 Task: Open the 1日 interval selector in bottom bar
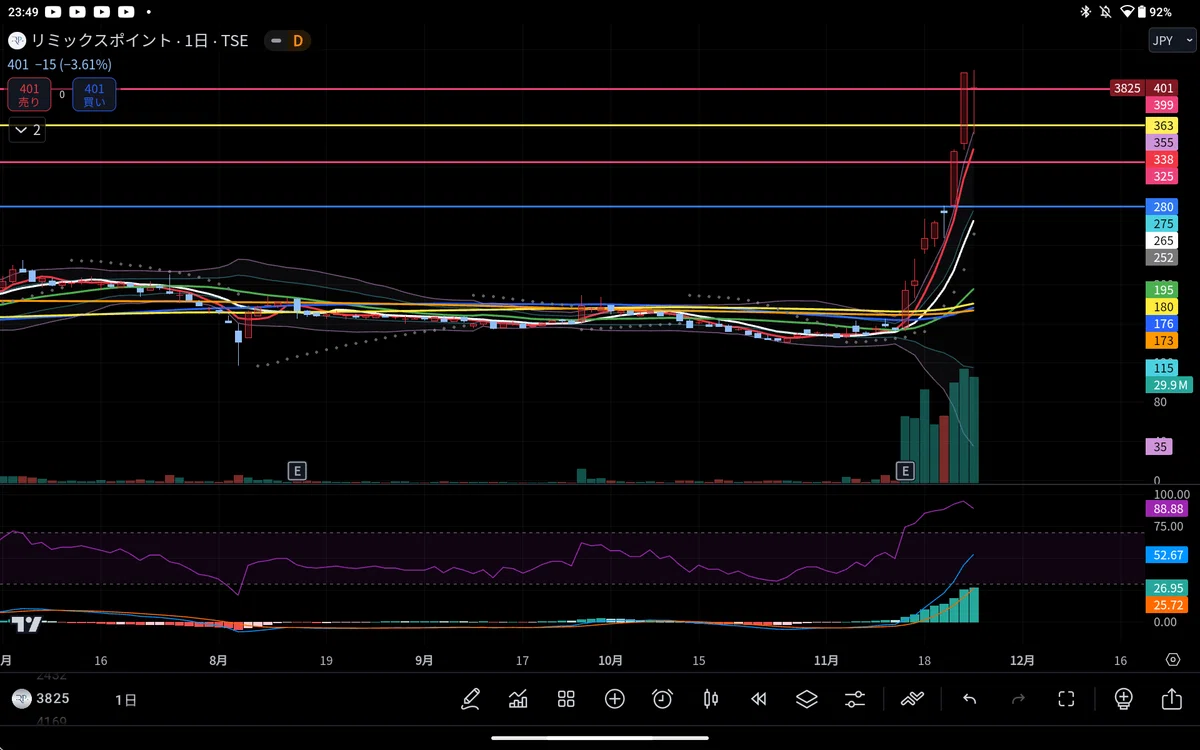click(x=126, y=700)
